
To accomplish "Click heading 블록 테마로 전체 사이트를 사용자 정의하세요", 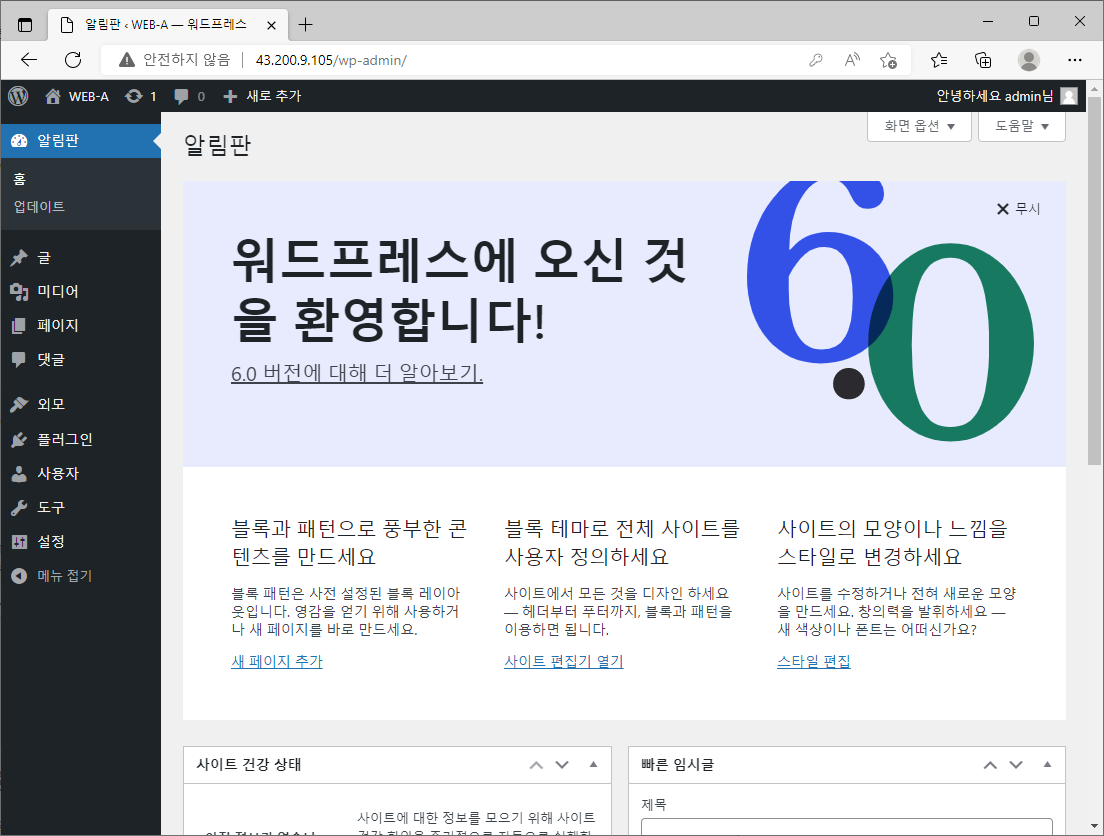I will [622, 542].
